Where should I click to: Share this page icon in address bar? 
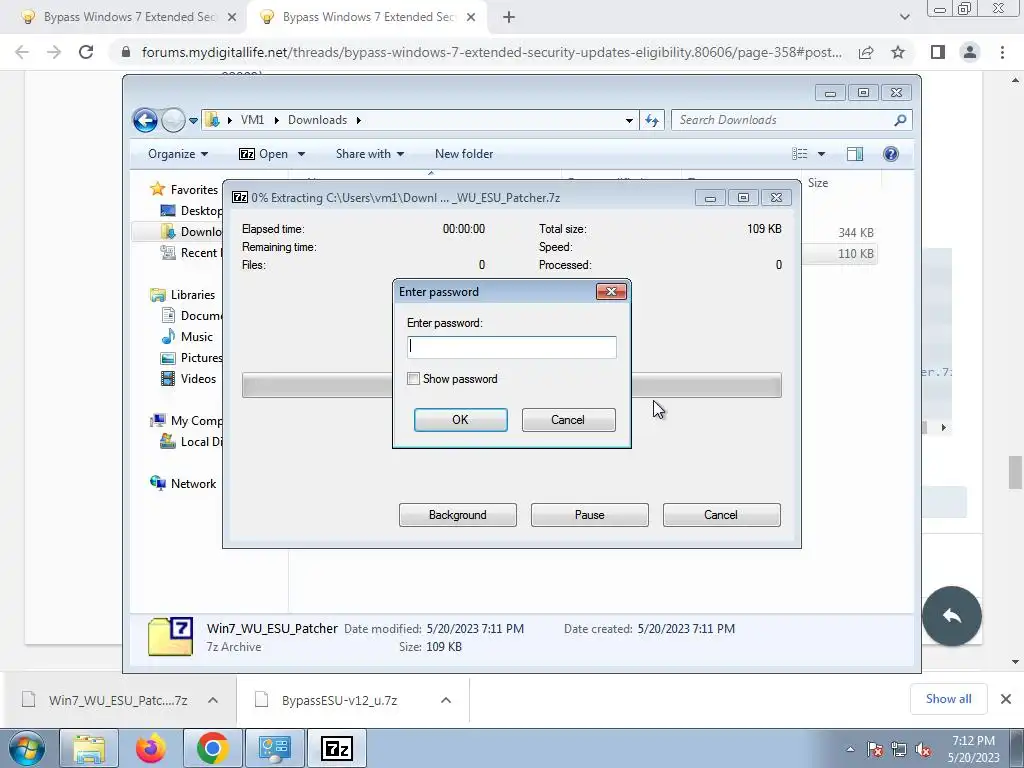pos(866,52)
